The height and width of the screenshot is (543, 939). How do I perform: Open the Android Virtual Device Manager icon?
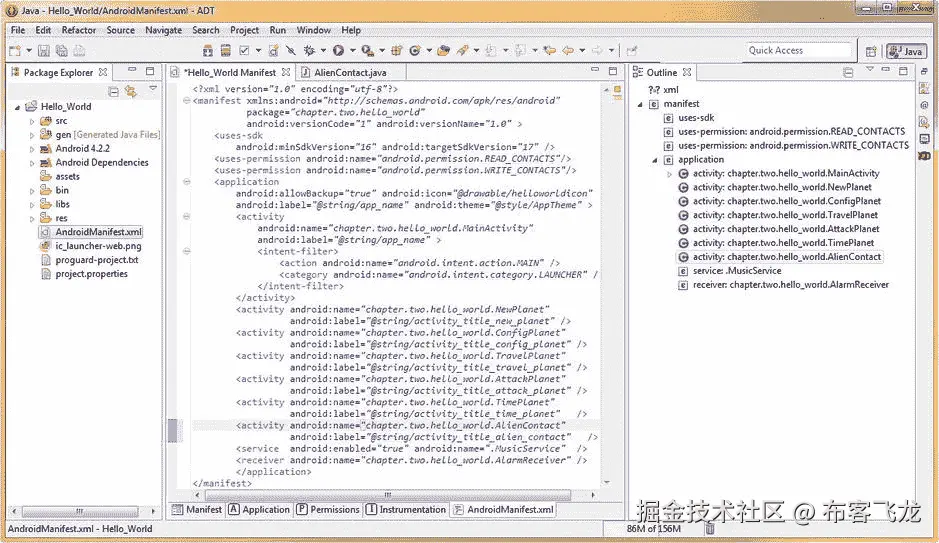(226, 51)
